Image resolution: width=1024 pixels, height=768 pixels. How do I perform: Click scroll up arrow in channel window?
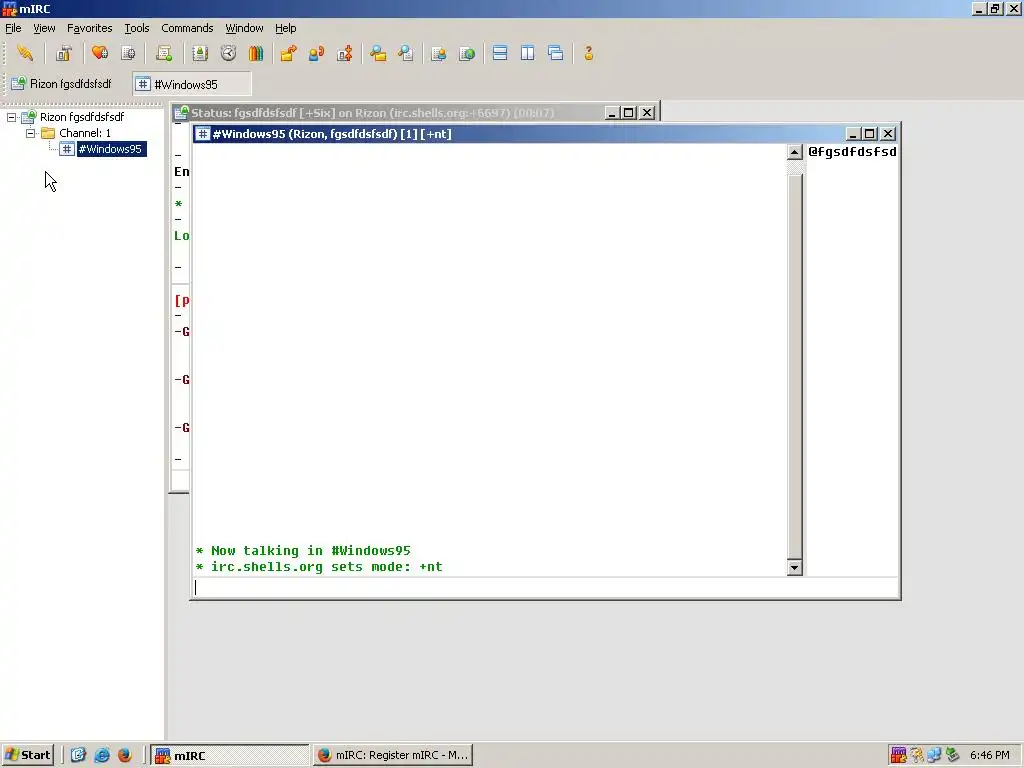point(794,152)
